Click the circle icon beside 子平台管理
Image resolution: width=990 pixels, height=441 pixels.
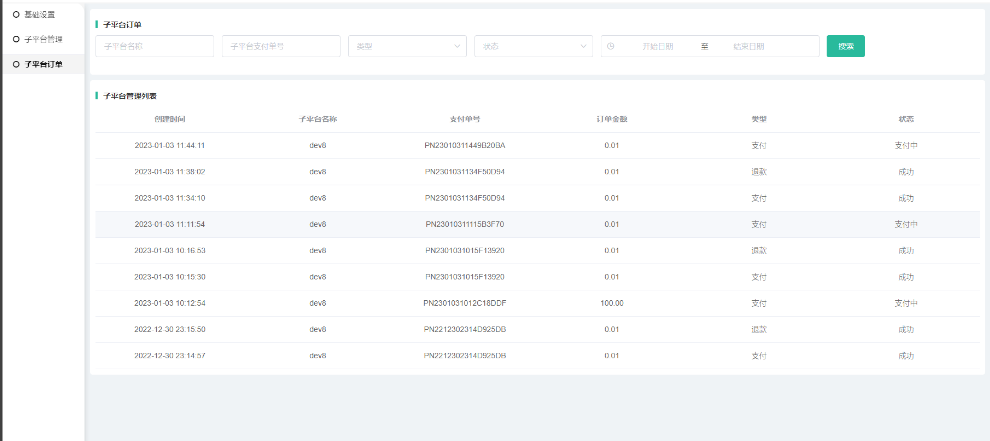(16, 39)
